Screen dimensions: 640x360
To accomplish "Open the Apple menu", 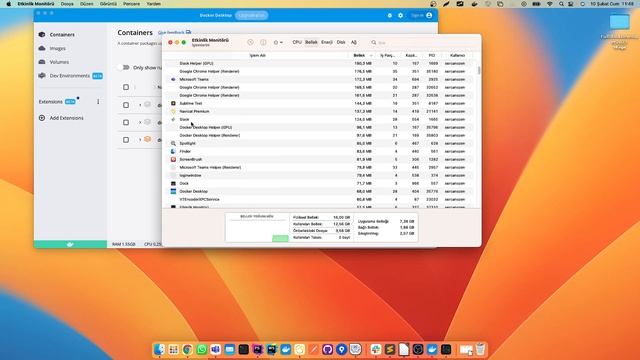I will (x=8, y=4).
